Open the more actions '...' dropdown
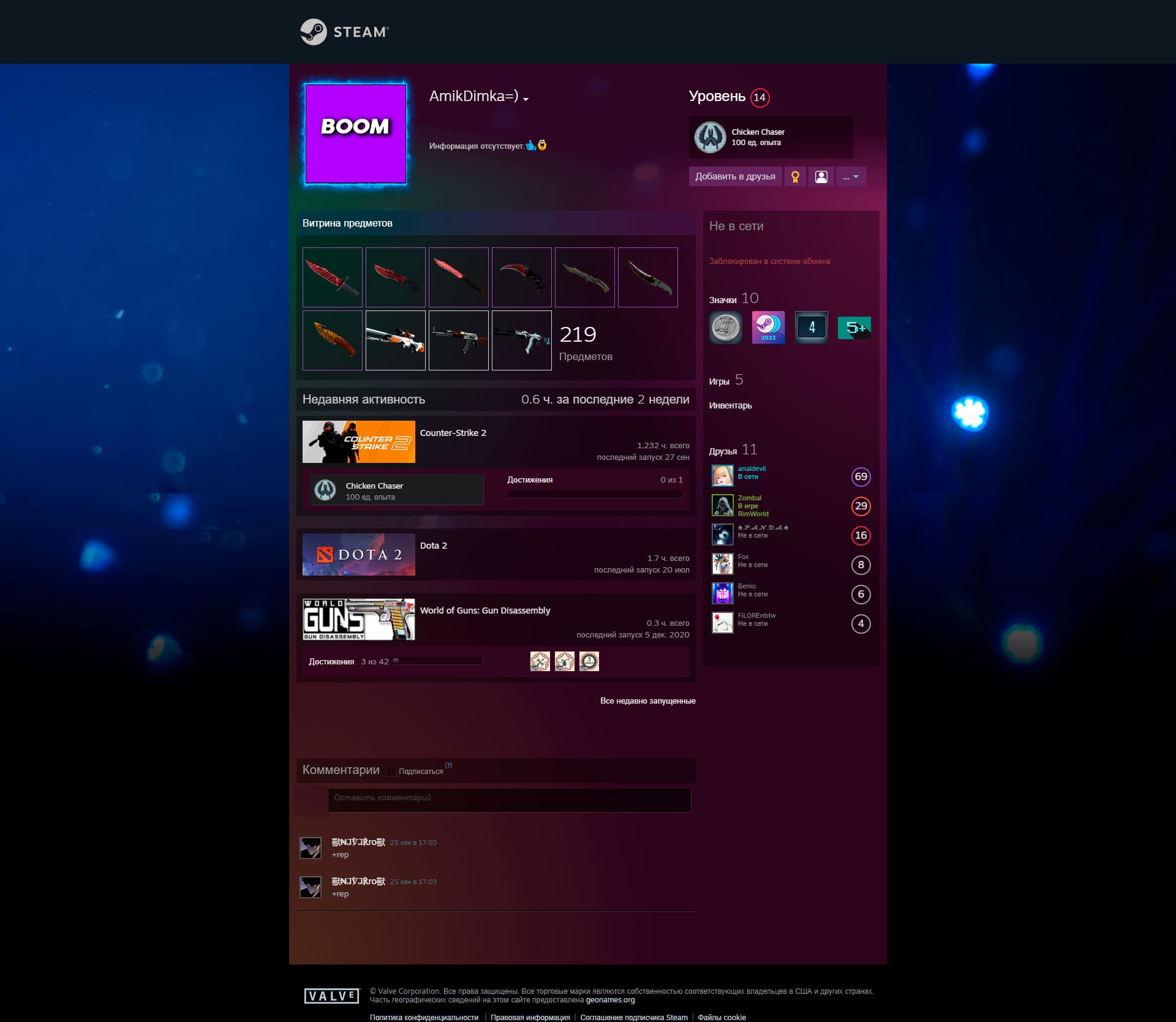The width and height of the screenshot is (1176, 1022). [851, 177]
